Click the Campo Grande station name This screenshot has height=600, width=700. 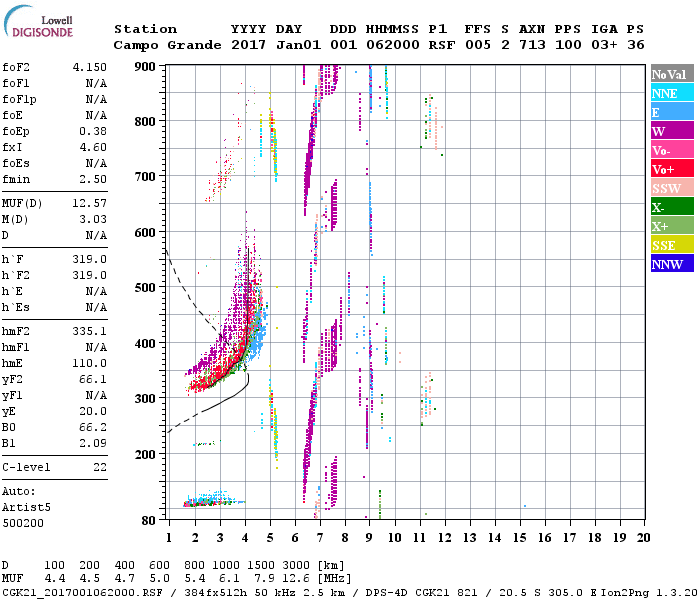pos(167,45)
